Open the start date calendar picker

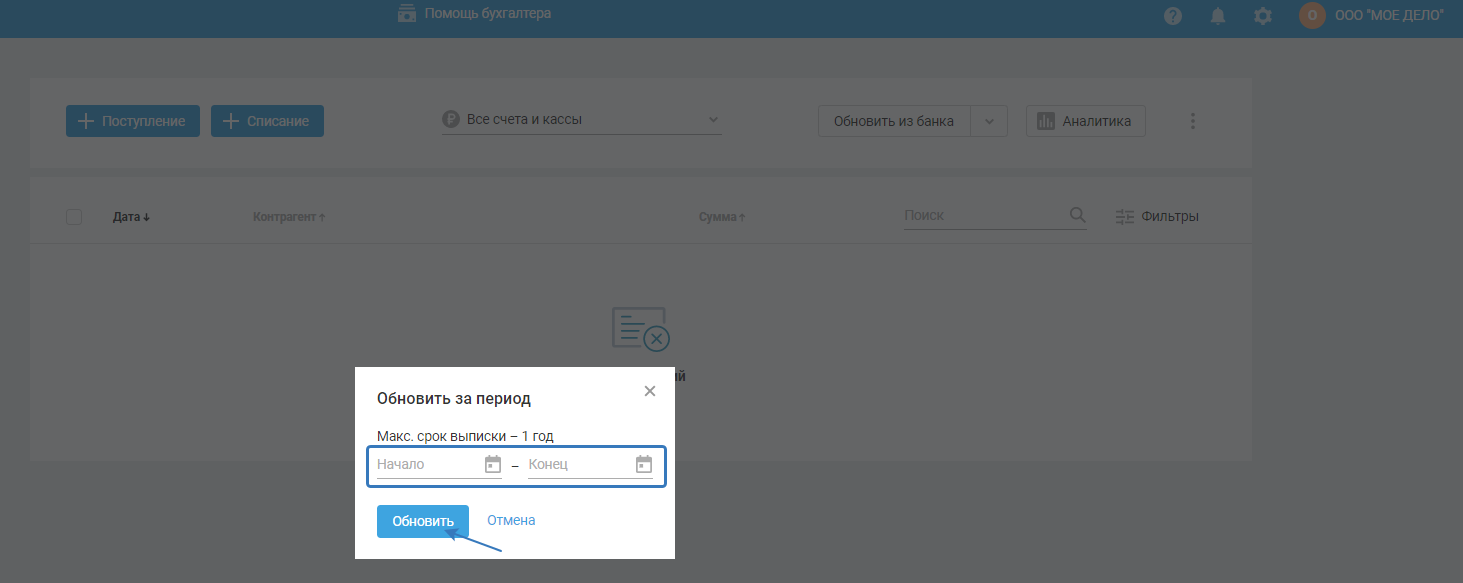[x=492, y=464]
